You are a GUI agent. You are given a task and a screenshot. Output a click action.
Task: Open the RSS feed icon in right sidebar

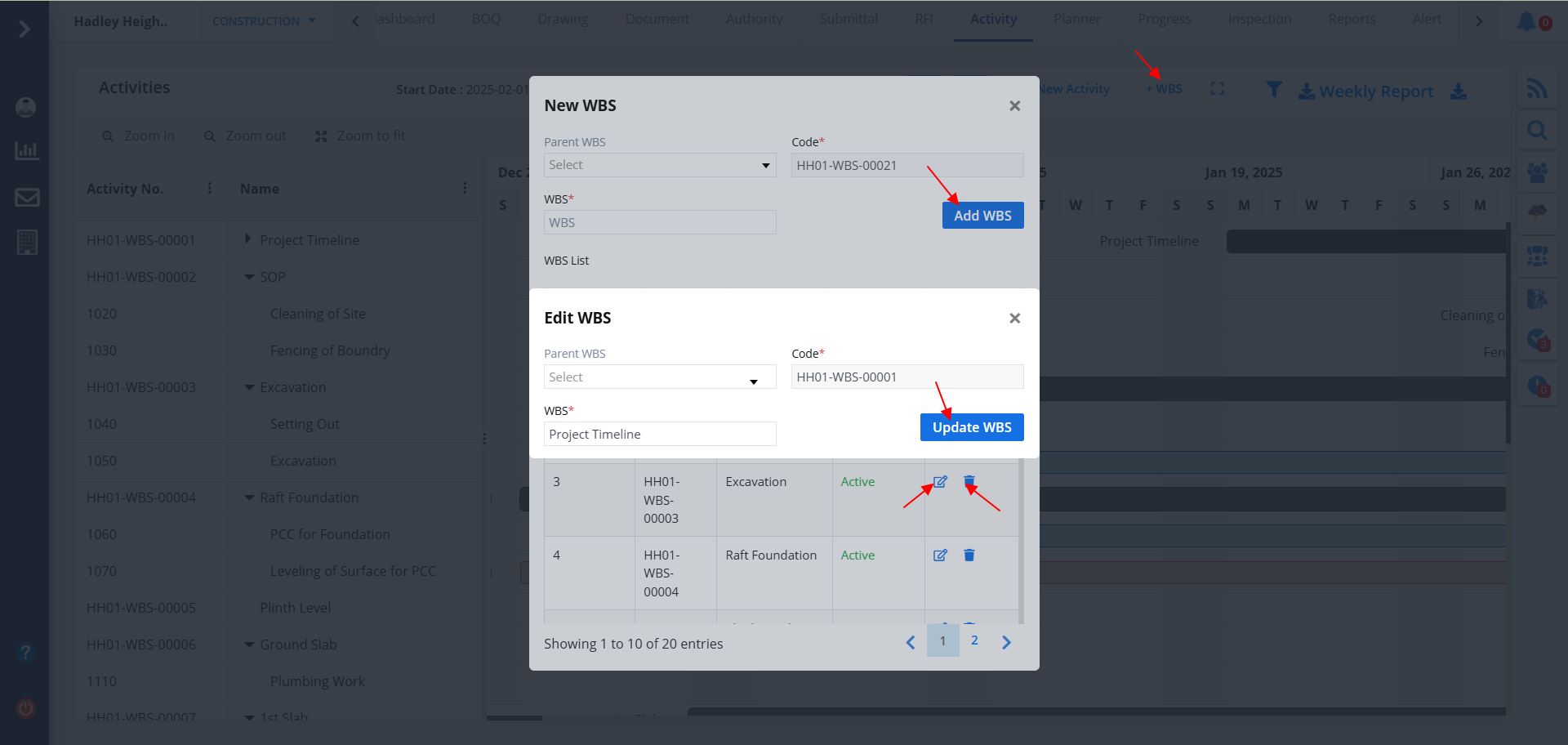coord(1537,88)
